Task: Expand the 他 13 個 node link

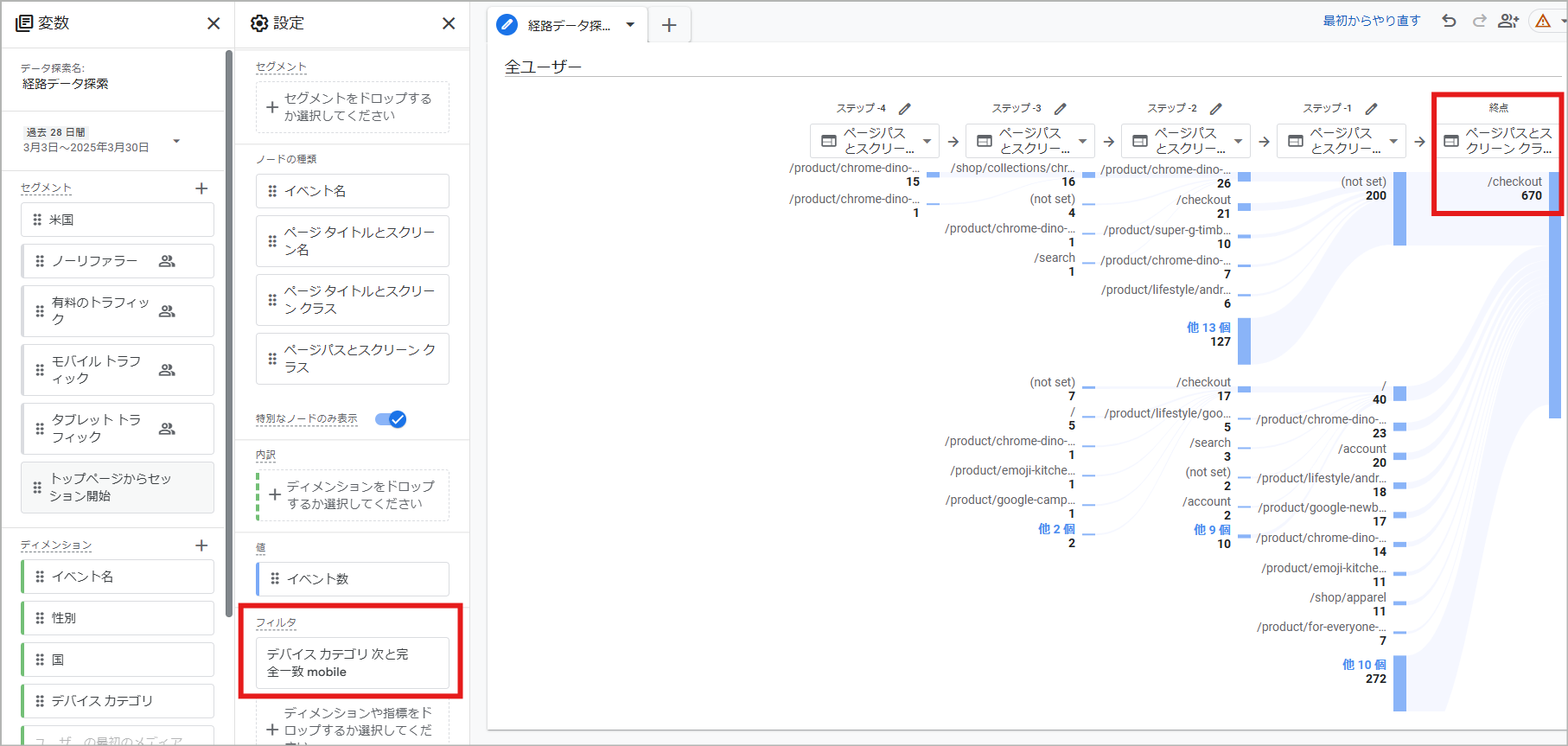Action: [x=1208, y=328]
